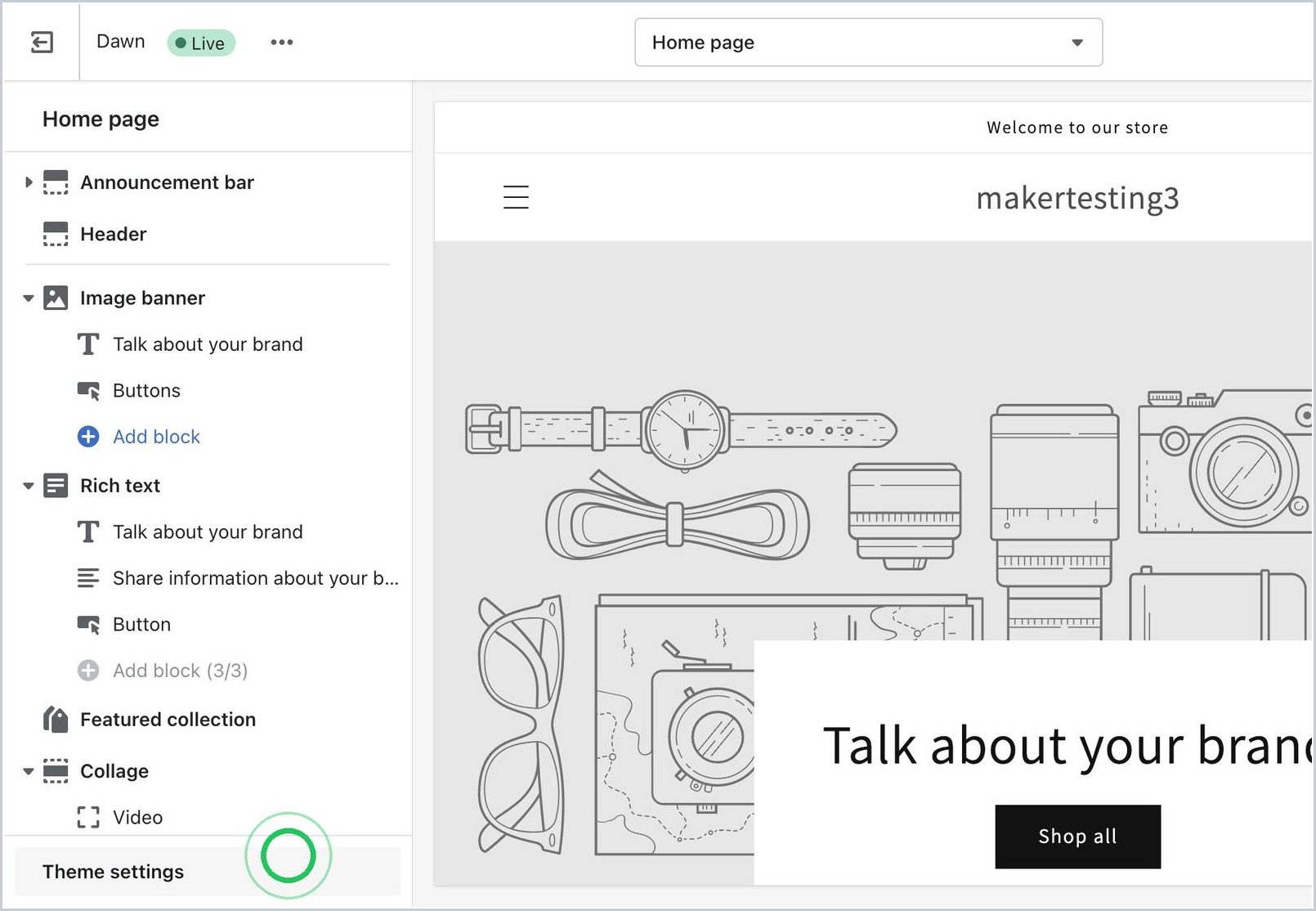Click the Image banner picture icon
Image resolution: width=1316 pixels, height=911 pixels.
pos(56,298)
